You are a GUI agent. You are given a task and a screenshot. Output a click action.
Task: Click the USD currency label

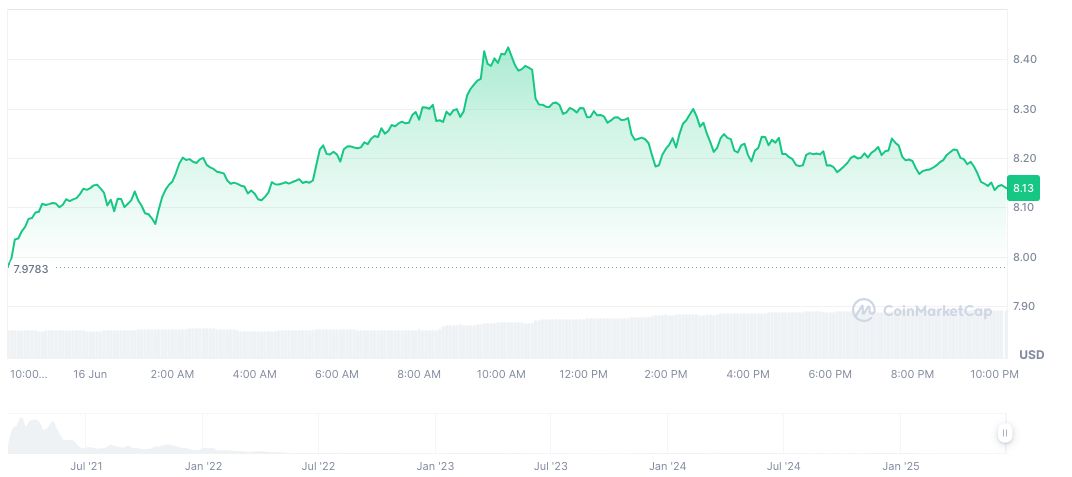click(x=1031, y=355)
